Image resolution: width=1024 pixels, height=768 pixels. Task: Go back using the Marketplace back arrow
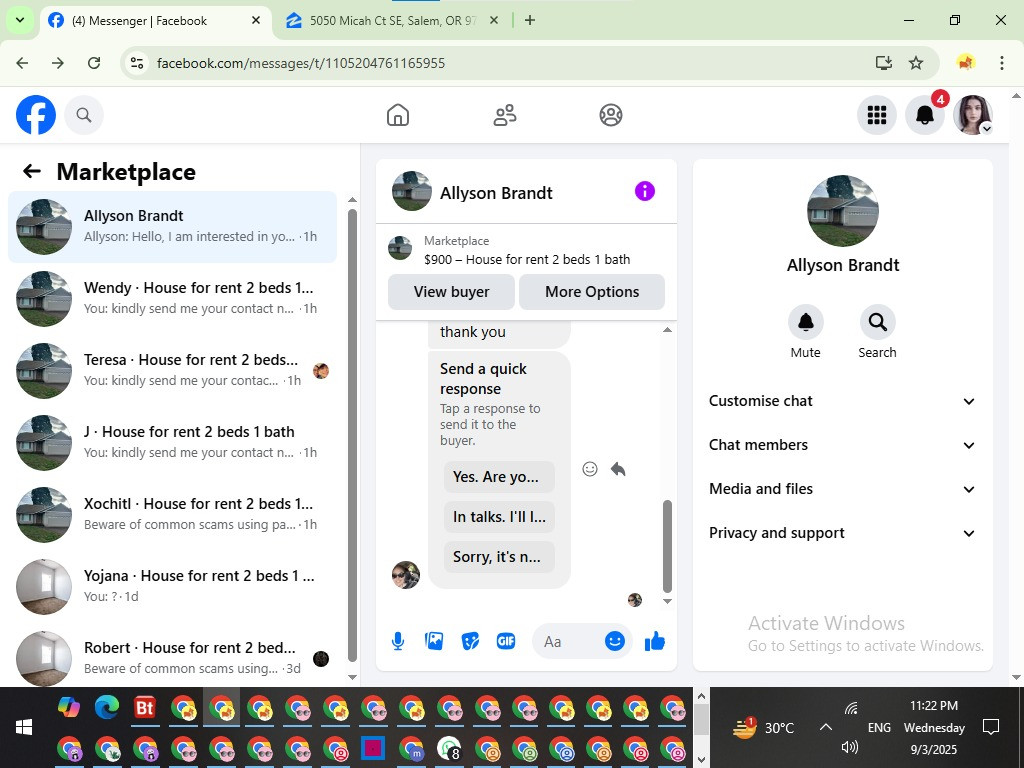click(x=31, y=171)
